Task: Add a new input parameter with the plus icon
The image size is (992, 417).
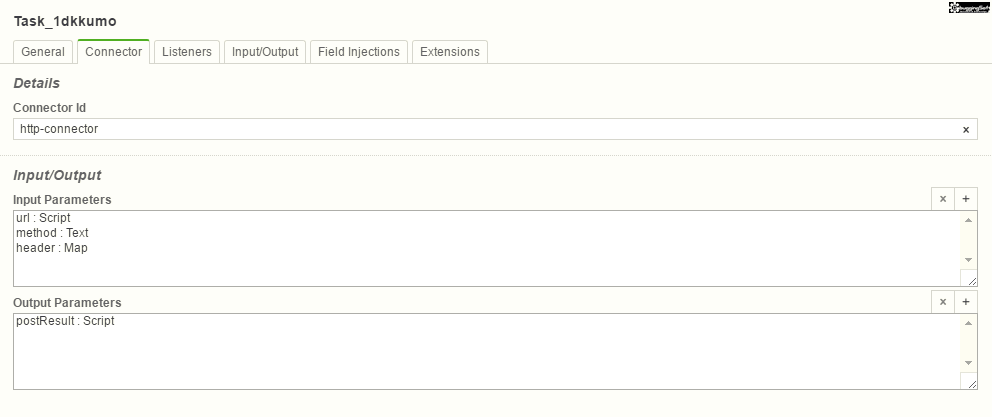Action: (965, 199)
